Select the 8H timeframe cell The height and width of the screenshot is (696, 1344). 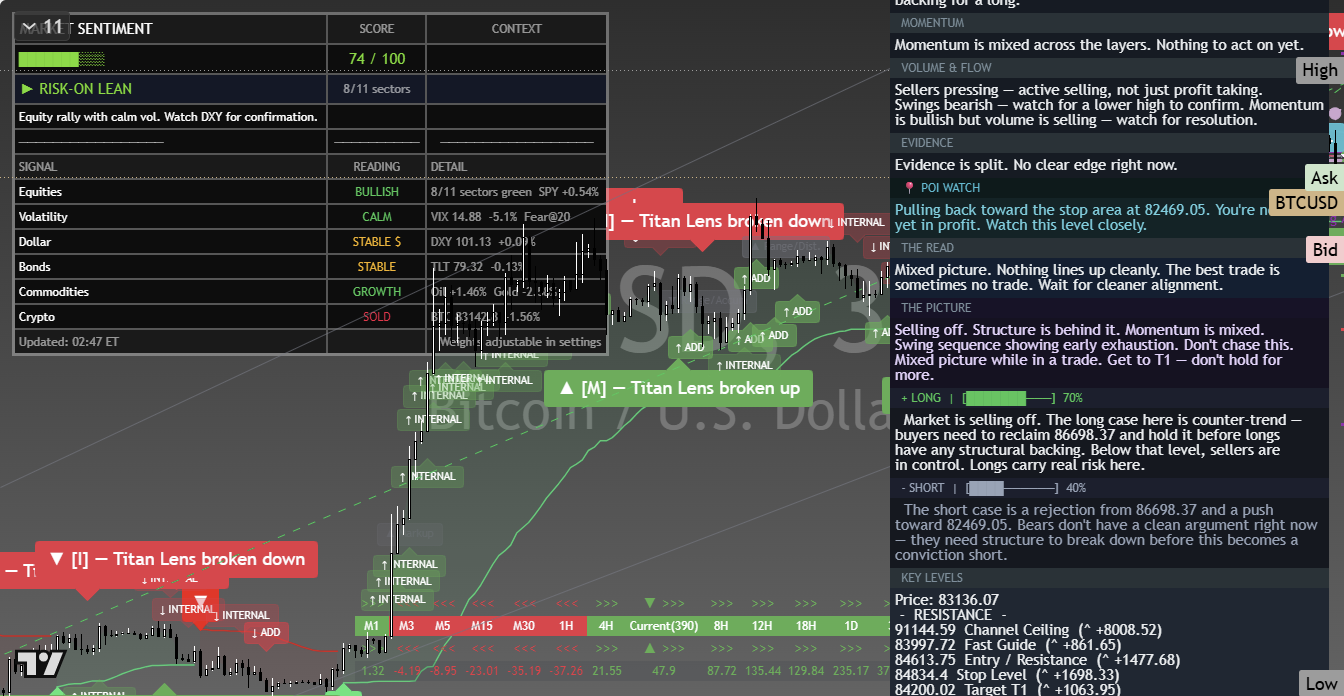click(721, 626)
